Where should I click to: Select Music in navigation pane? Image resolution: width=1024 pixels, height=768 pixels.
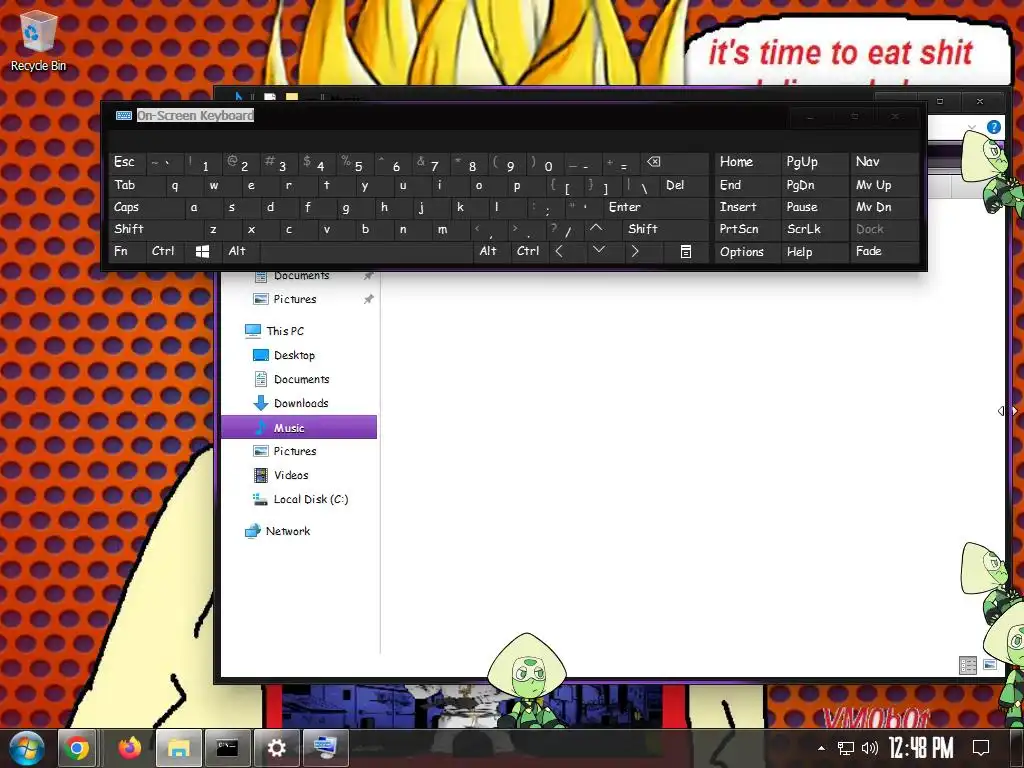point(298,428)
